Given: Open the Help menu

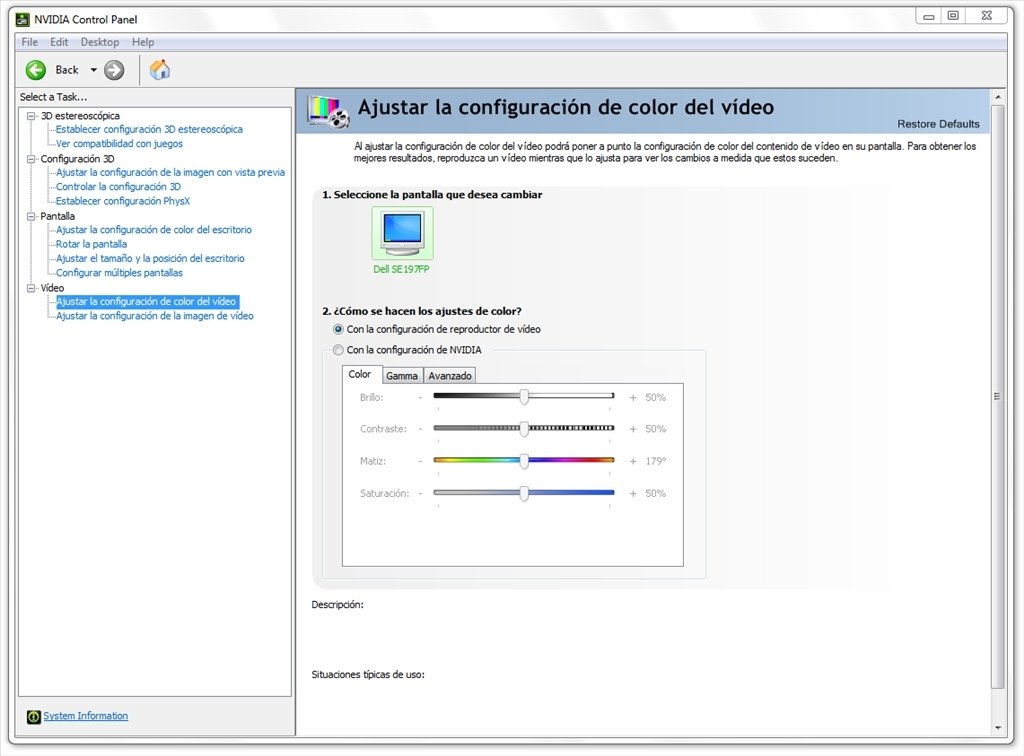Looking at the screenshot, I should (143, 42).
